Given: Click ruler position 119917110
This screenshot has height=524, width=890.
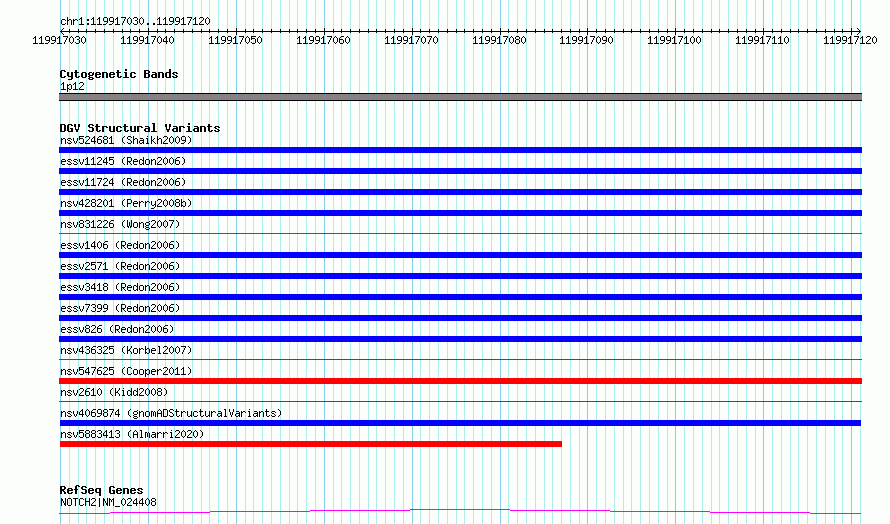Looking at the screenshot, I should (x=762, y=40).
